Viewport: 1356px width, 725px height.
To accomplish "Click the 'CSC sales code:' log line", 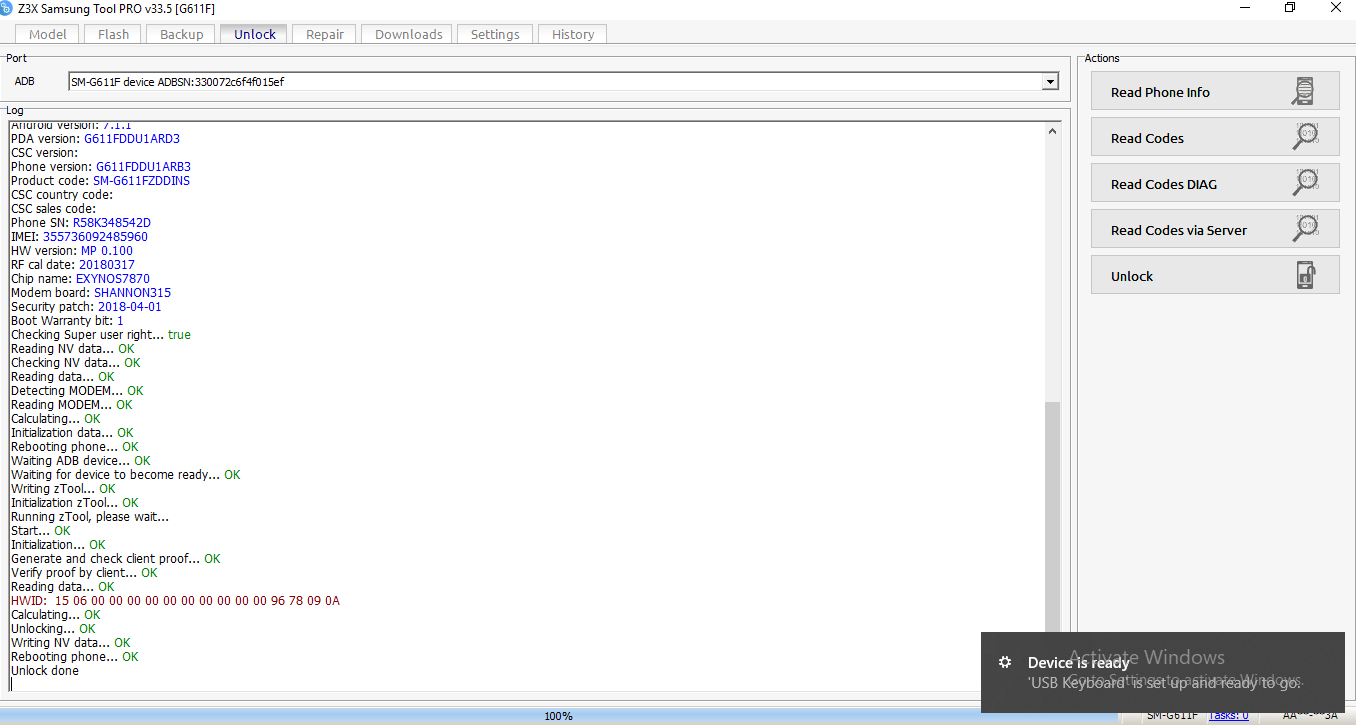I will tap(54, 209).
